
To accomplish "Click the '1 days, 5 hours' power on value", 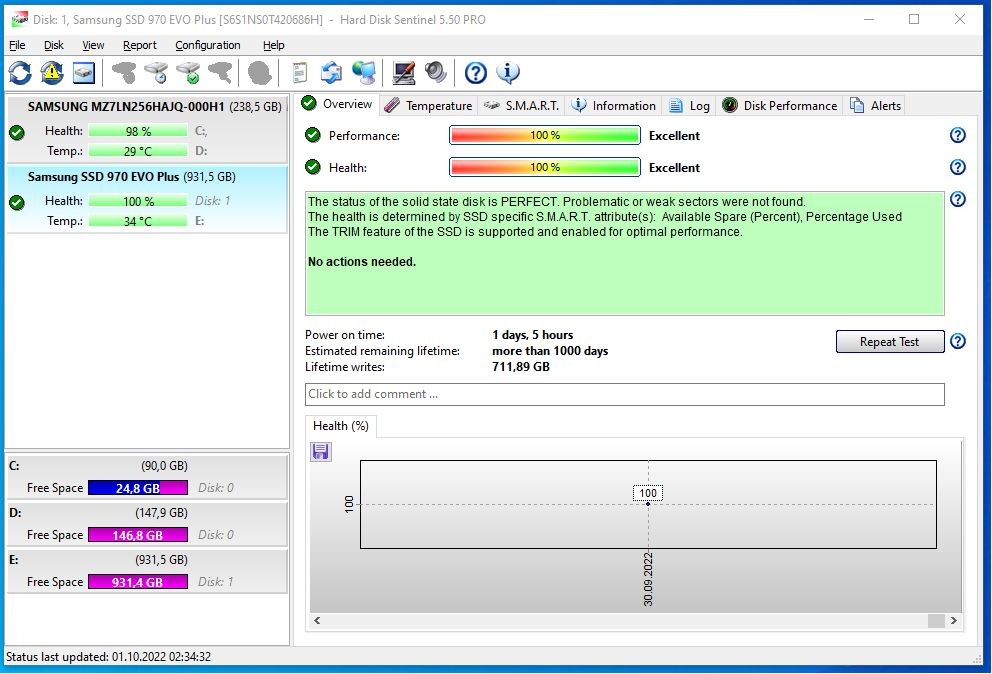I will coord(533,335).
